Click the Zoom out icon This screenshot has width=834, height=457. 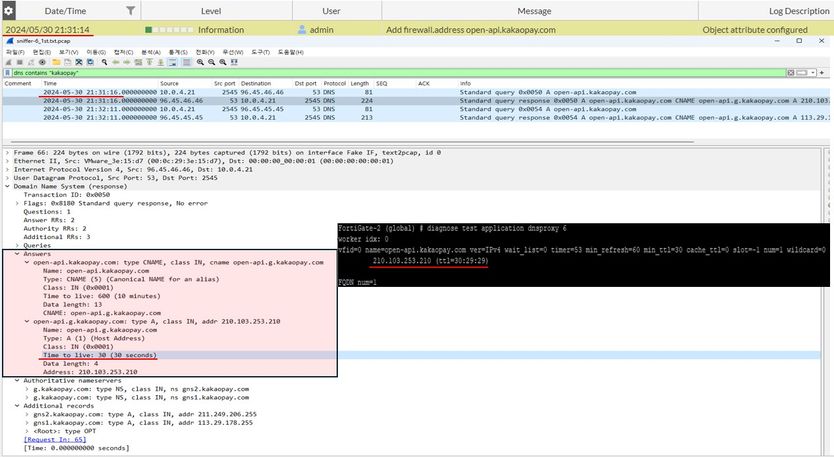(212, 62)
